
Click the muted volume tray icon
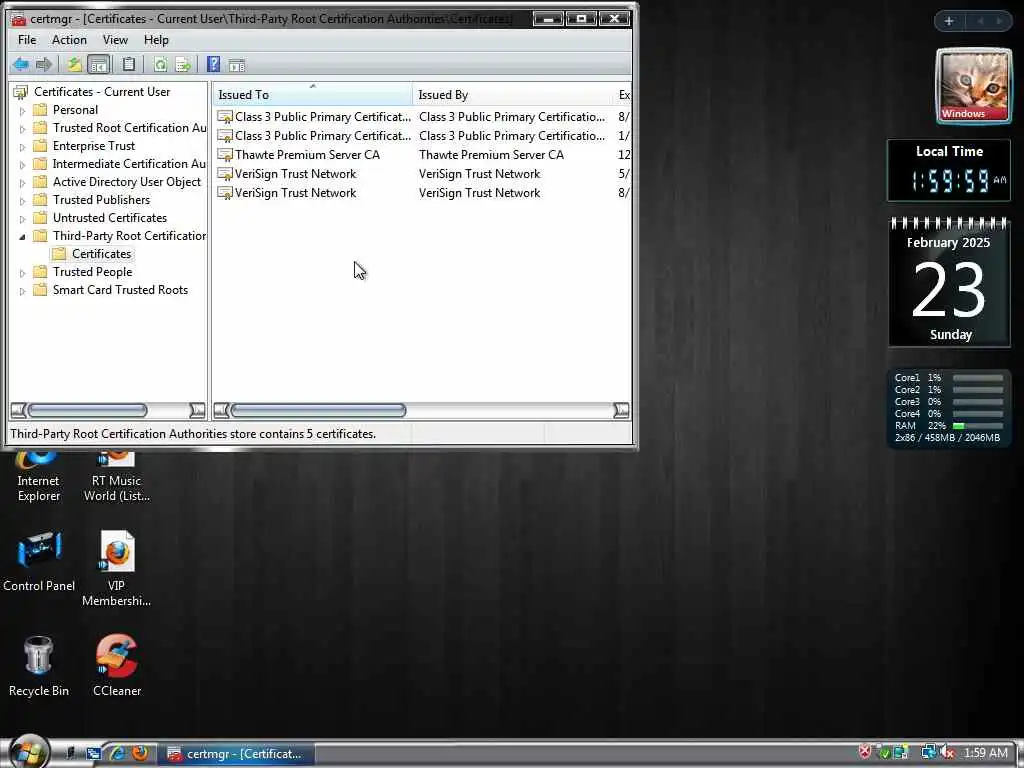tap(947, 752)
